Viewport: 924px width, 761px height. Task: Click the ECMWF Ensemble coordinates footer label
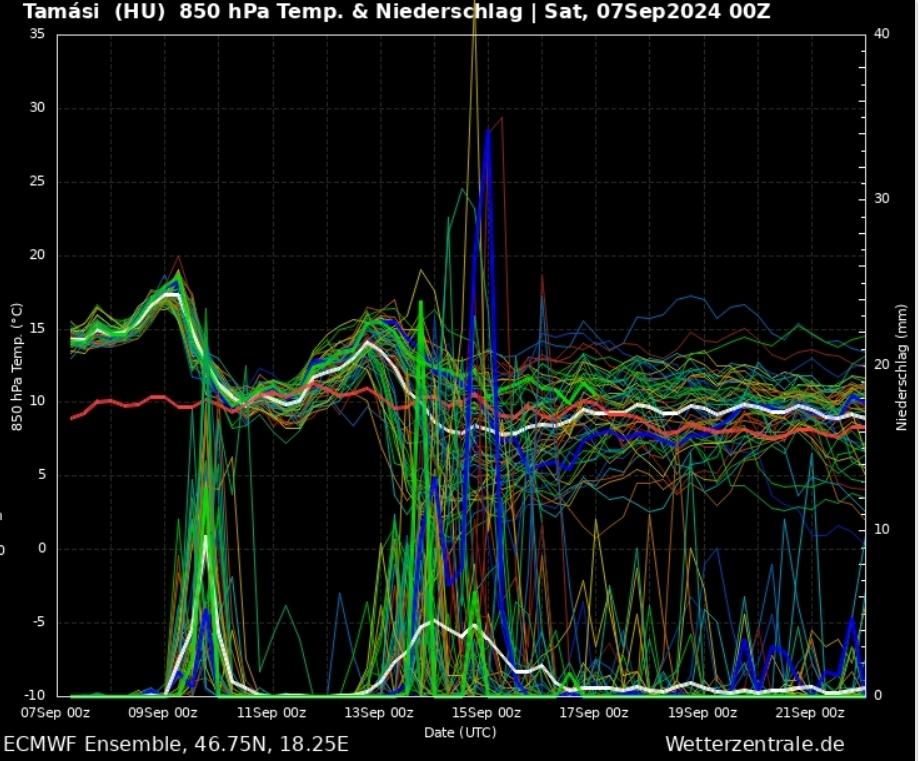(x=176, y=745)
